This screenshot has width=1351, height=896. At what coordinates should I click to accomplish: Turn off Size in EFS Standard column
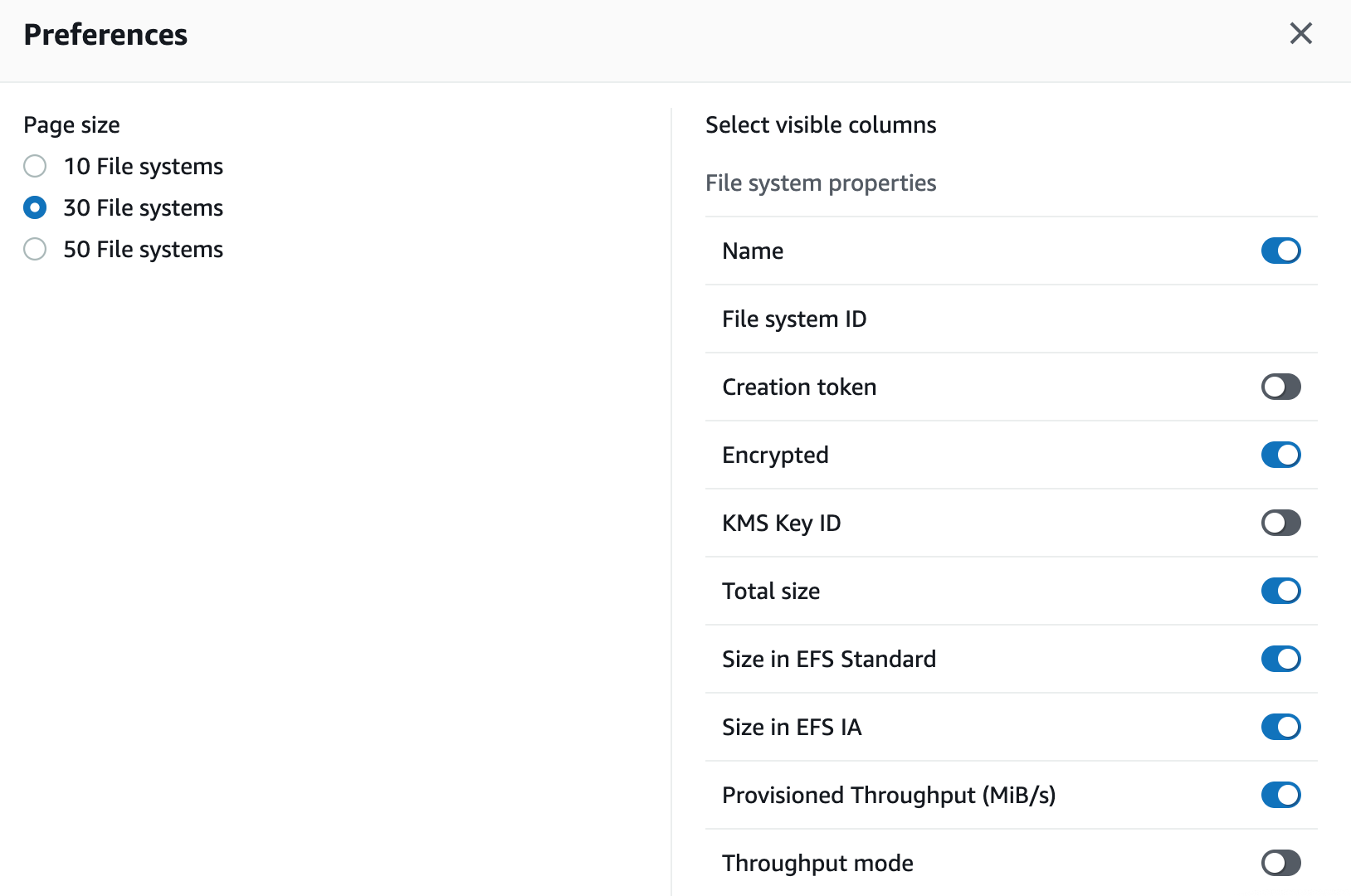(1280, 659)
